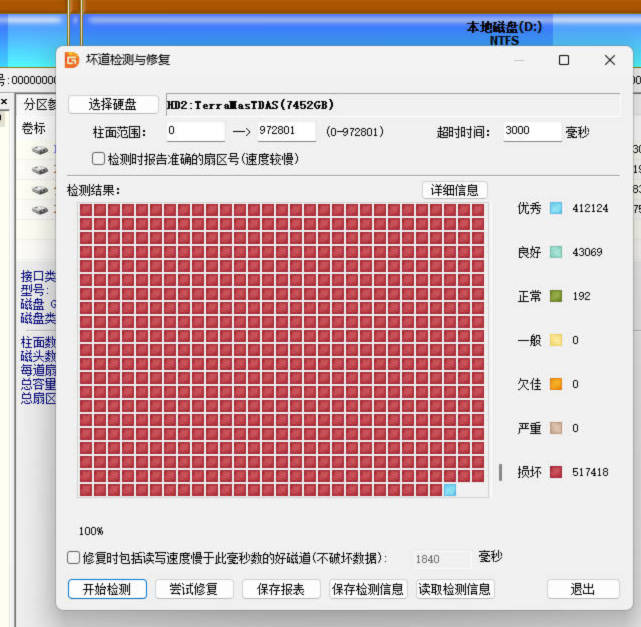Click the fourth disk icon in the background volume list

coord(40,210)
